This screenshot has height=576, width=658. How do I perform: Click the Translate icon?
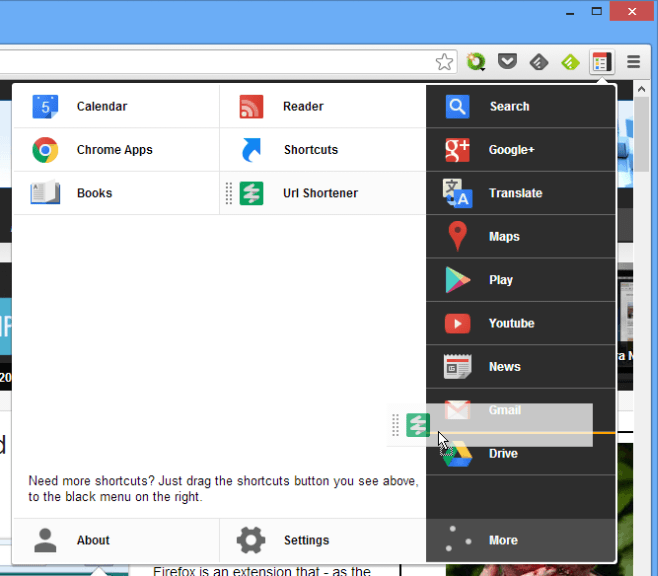coord(457,193)
